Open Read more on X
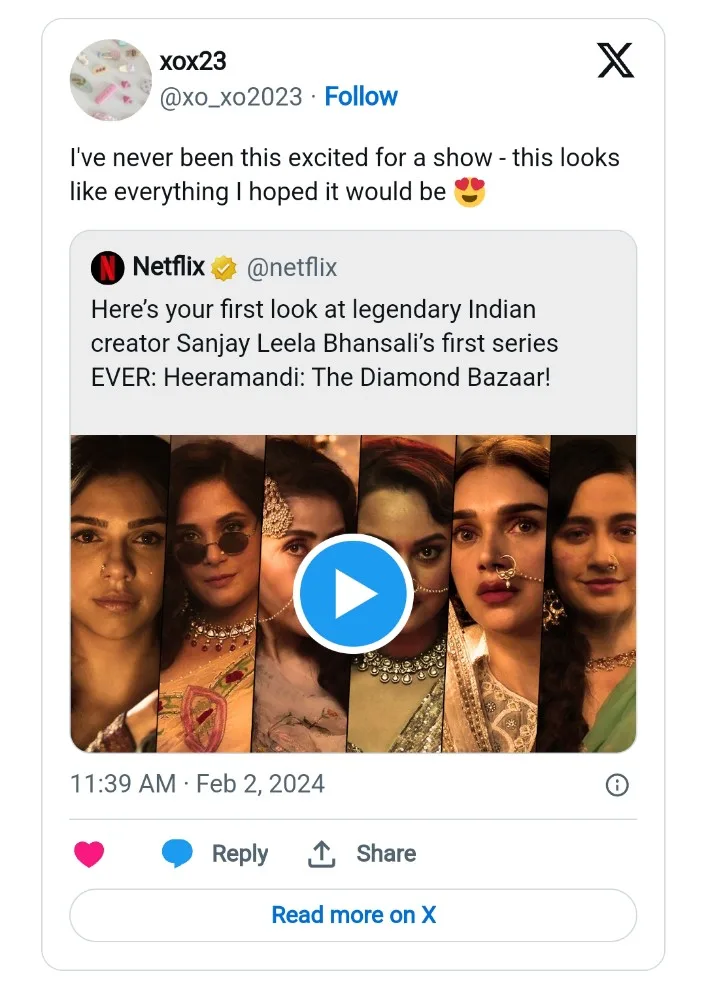Image resolution: width=706 pixels, height=986 pixels. [x=353, y=915]
